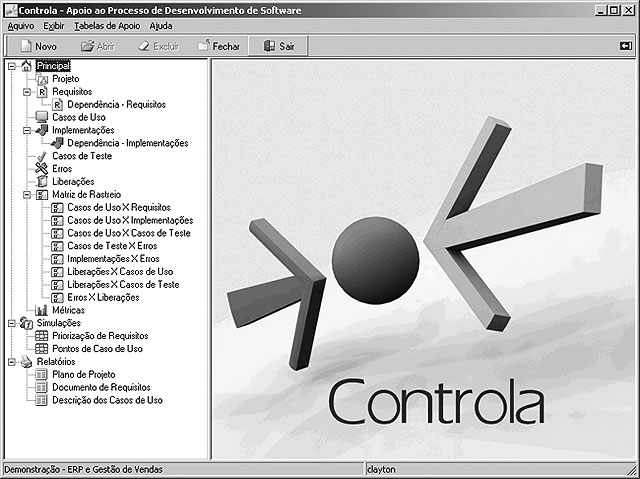
Task: Click the report icon beside Descrição dos Casos de Uso
Action: [x=42, y=400]
